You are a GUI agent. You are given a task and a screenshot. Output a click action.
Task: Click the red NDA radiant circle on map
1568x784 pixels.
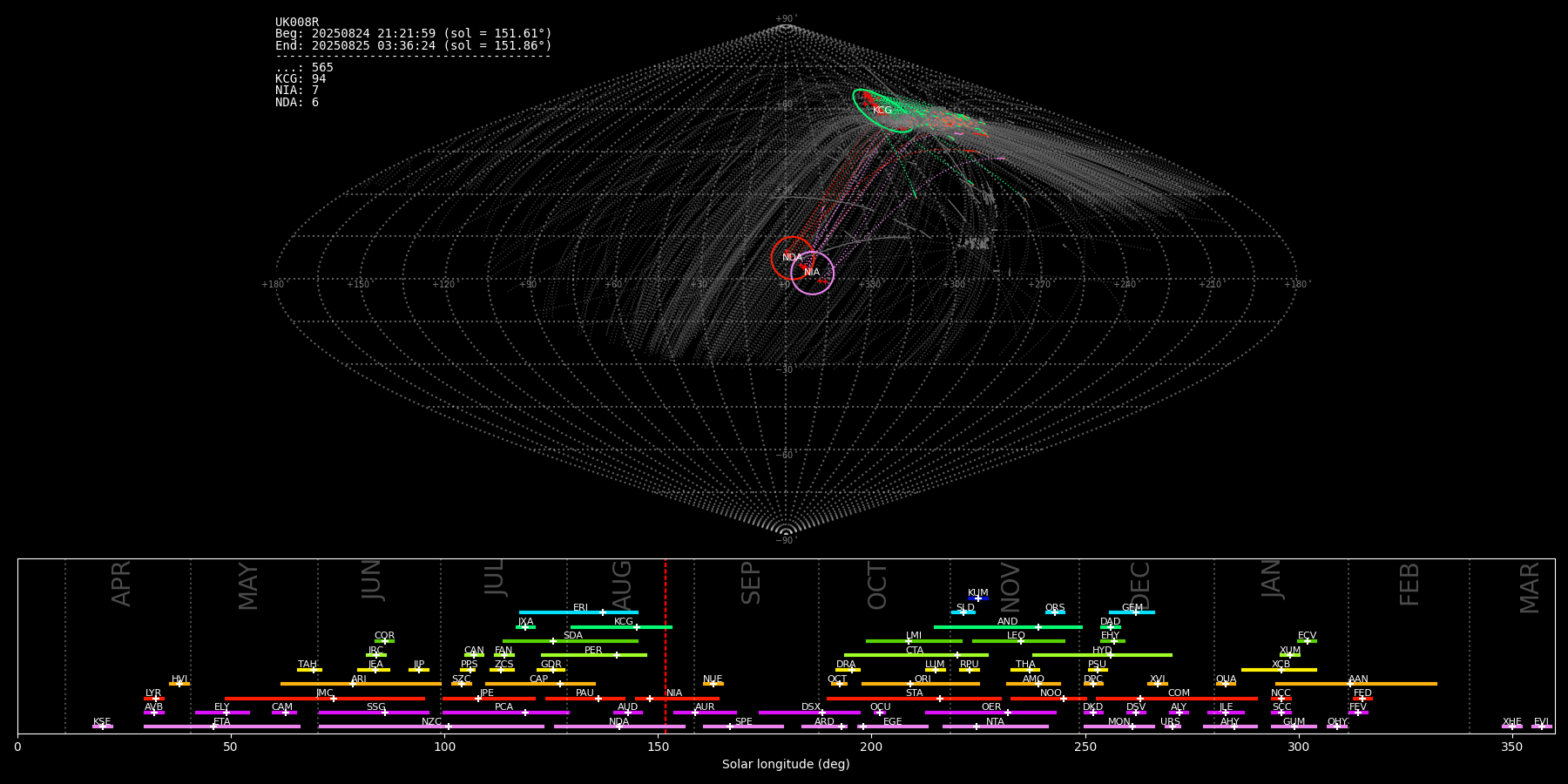(793, 258)
